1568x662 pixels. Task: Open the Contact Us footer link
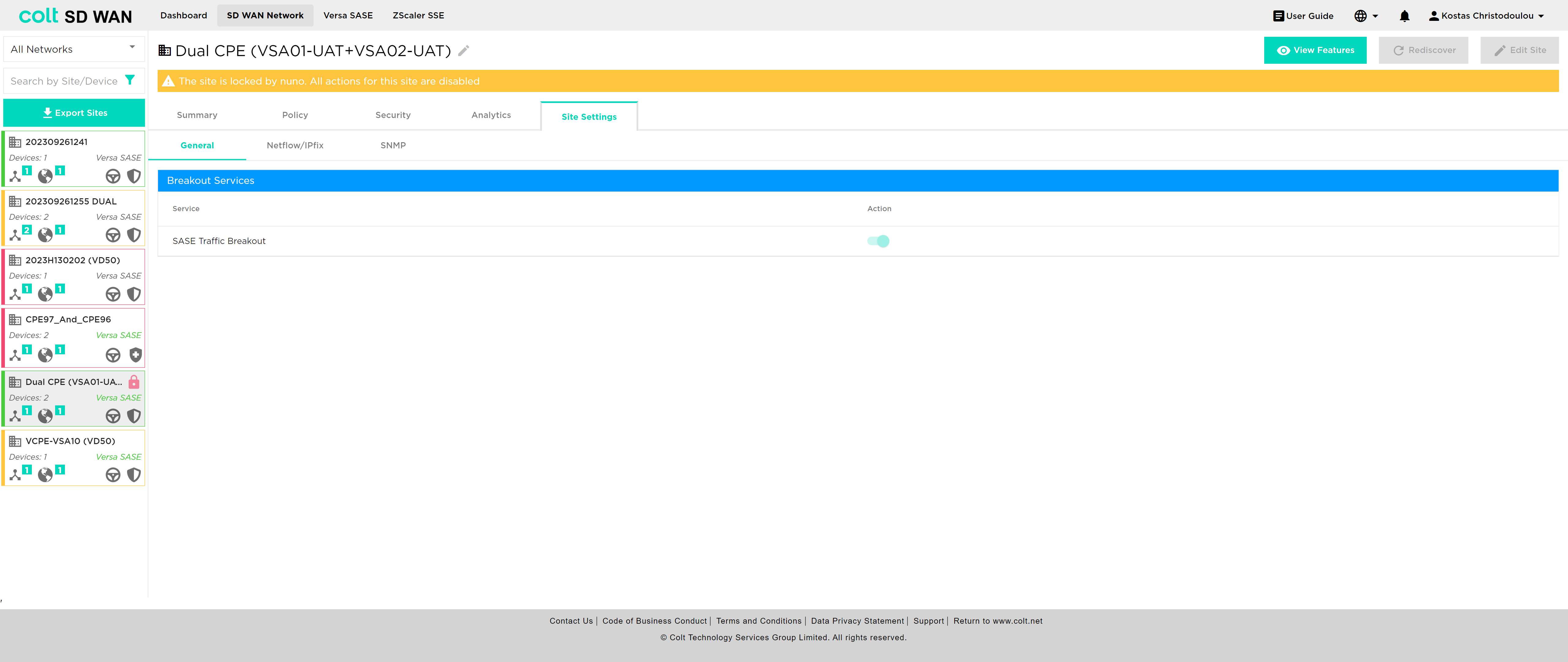[571, 621]
